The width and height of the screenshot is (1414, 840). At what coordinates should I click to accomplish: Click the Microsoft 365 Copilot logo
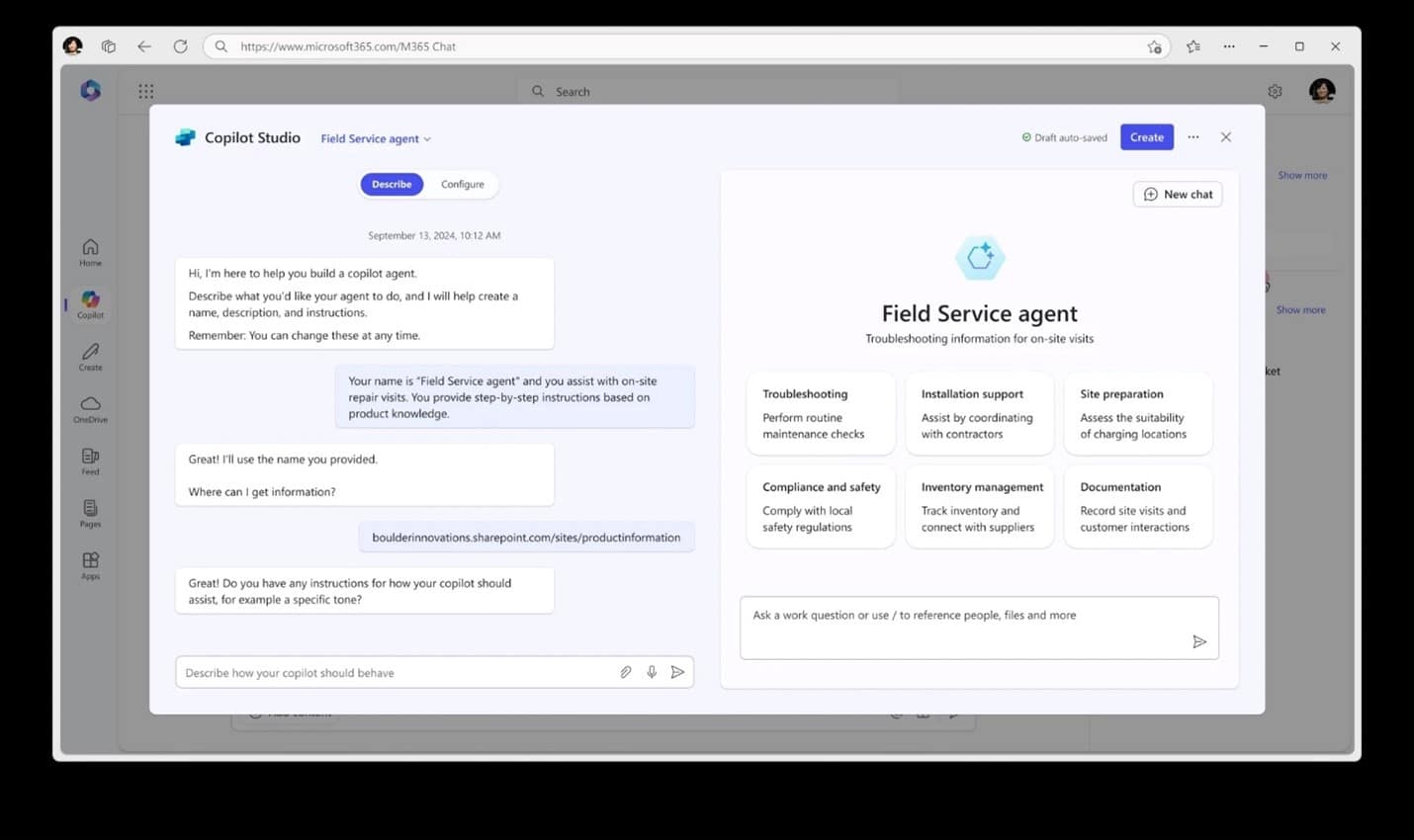tap(90, 90)
